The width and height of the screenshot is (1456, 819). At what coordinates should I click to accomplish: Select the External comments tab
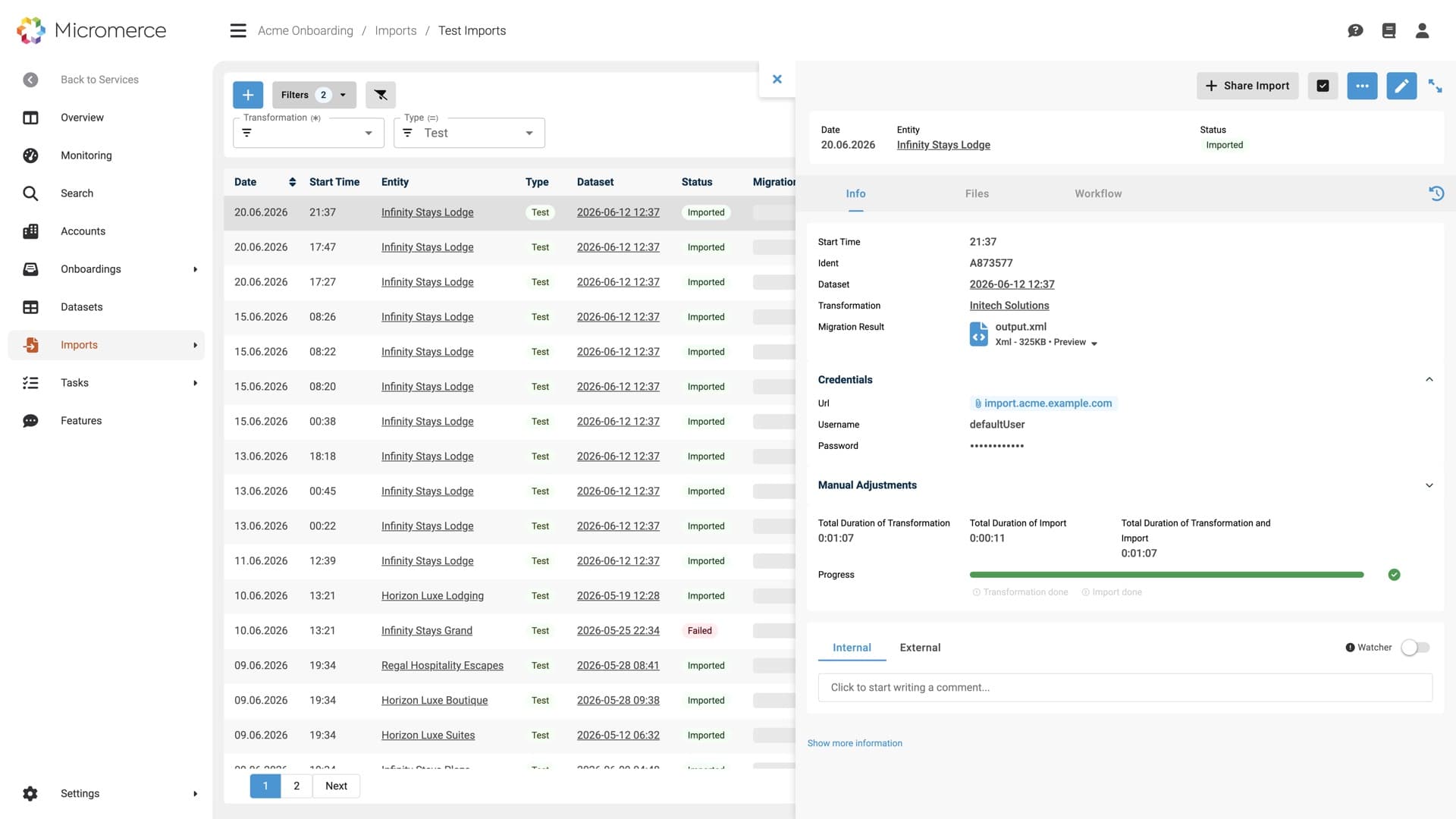click(920, 648)
